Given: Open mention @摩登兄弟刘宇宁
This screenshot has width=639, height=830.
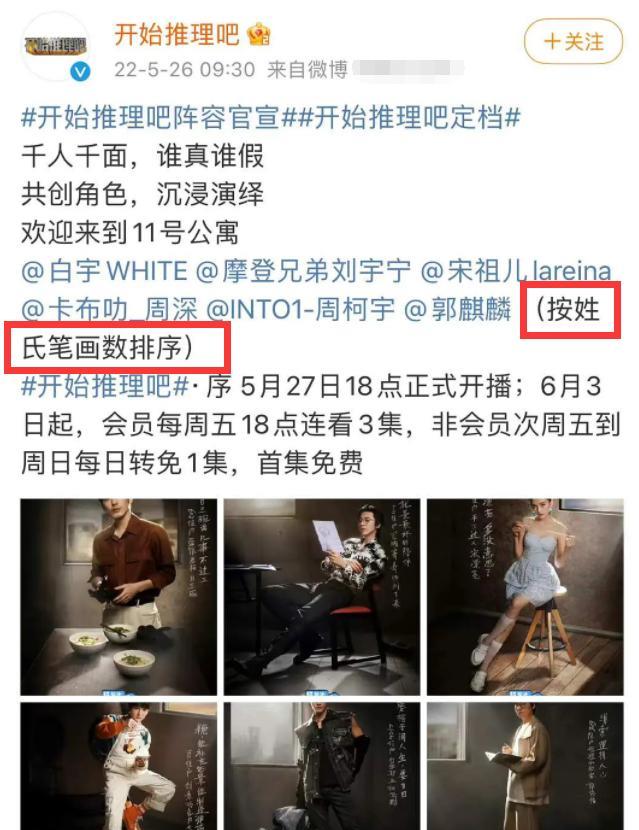Looking at the screenshot, I should [x=303, y=271].
